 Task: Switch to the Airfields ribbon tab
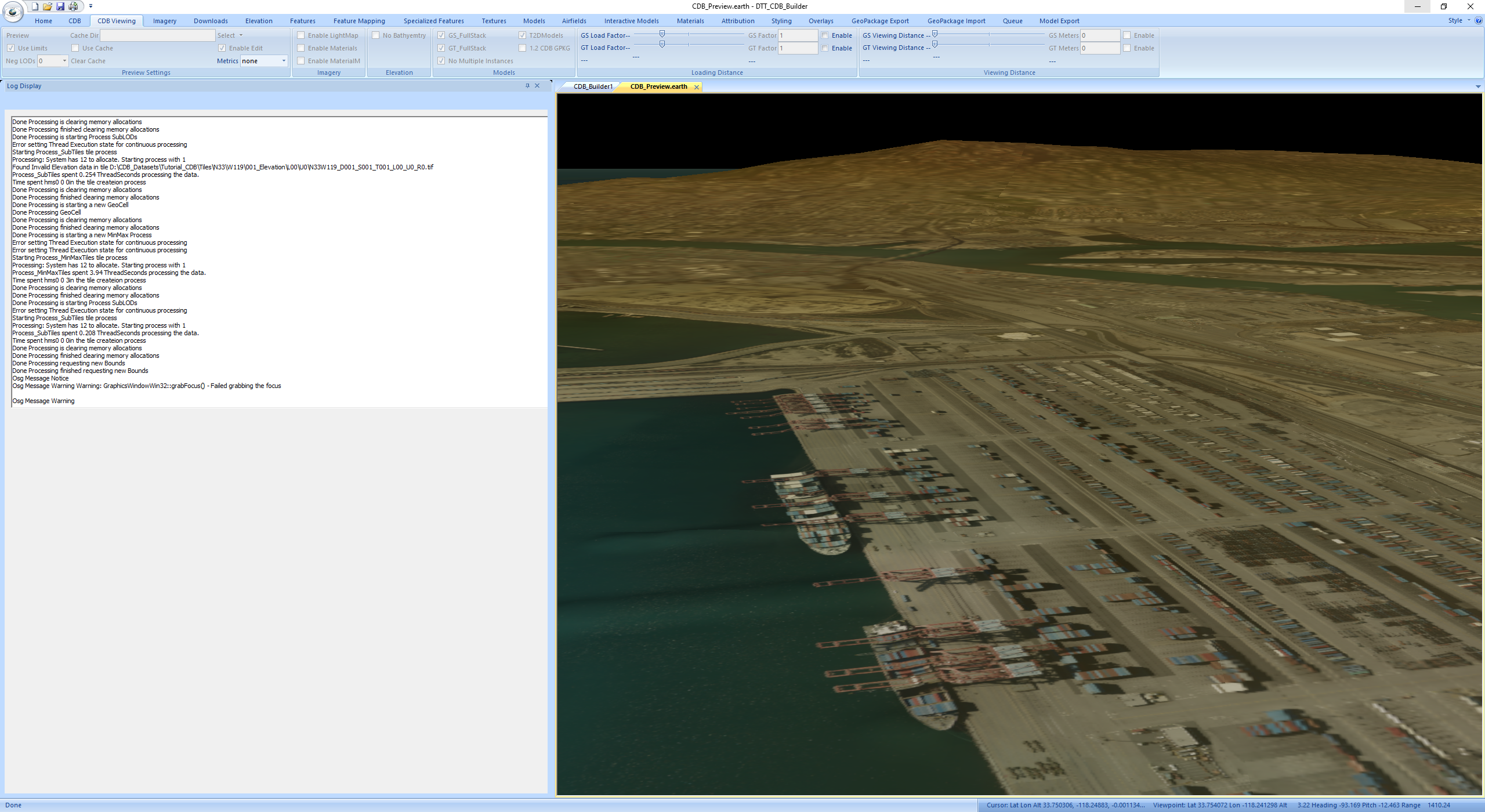574,21
